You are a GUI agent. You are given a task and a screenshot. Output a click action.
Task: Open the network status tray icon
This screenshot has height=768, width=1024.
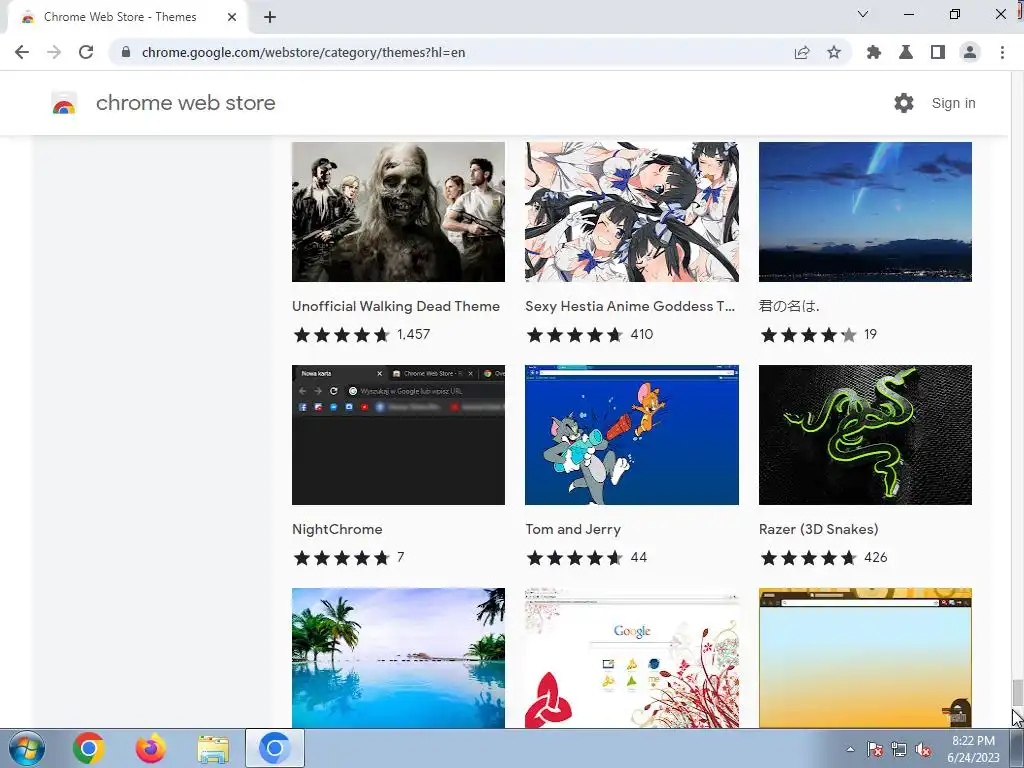pos(899,749)
